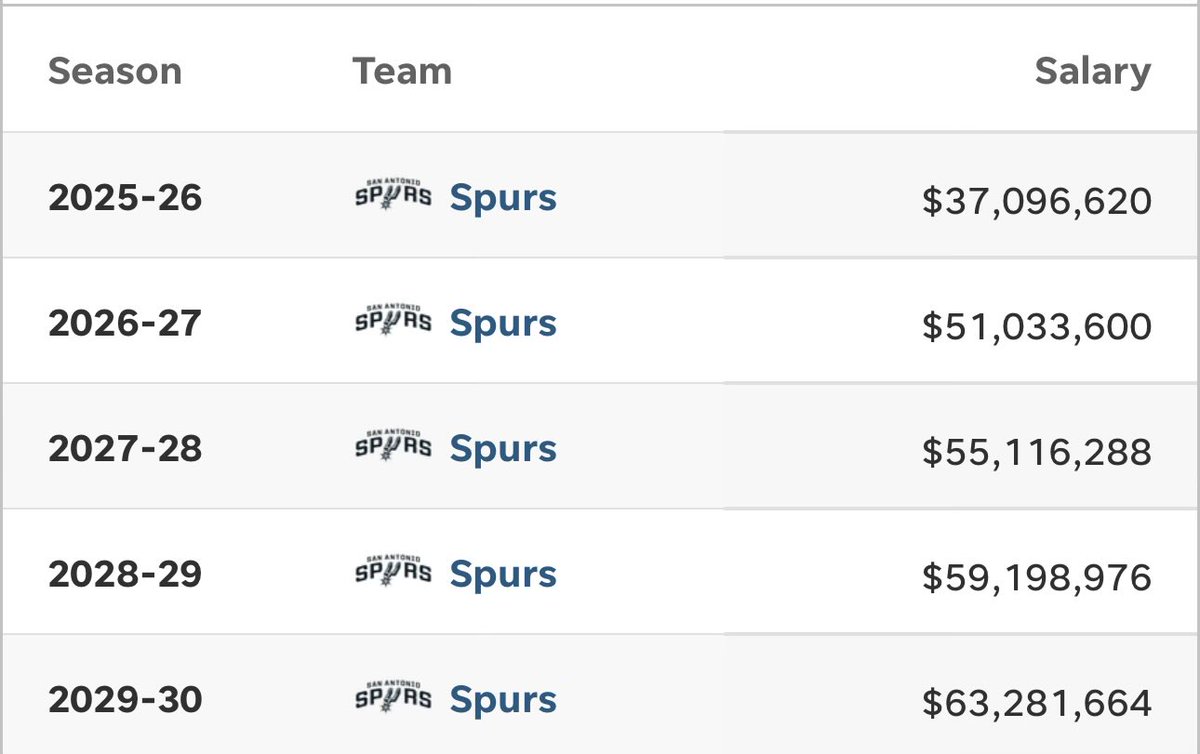Open the Spurs link for 2029-30 season
The image size is (1200, 754).
coord(503,701)
